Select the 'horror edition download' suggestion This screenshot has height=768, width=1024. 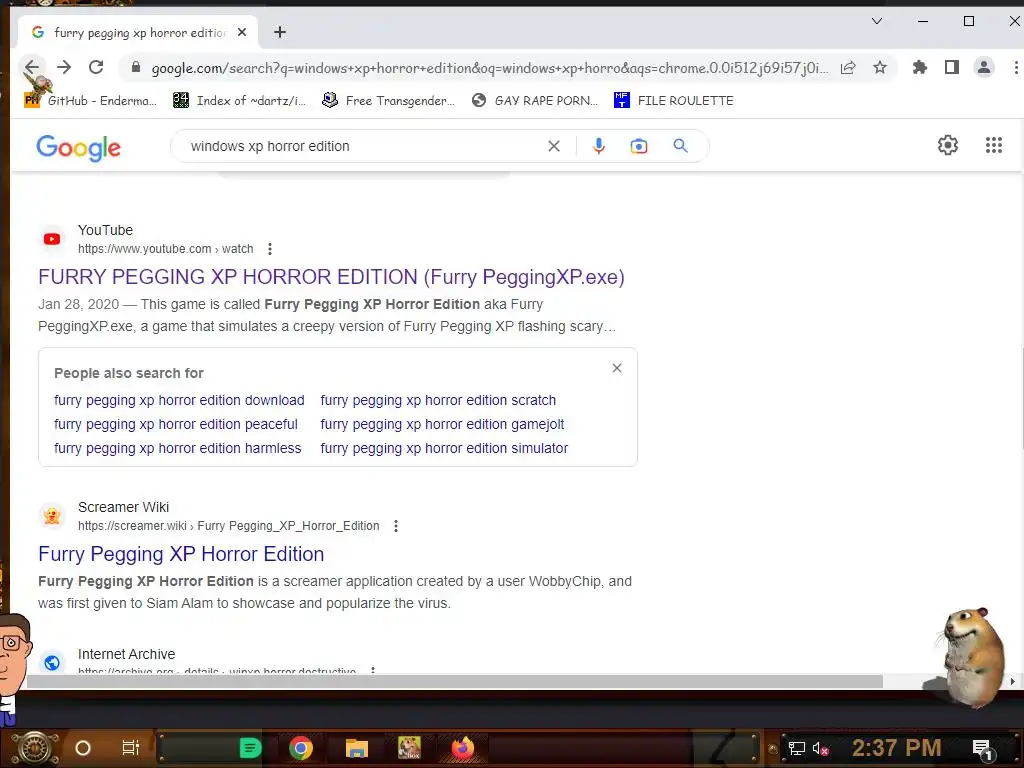pyautogui.click(x=179, y=400)
